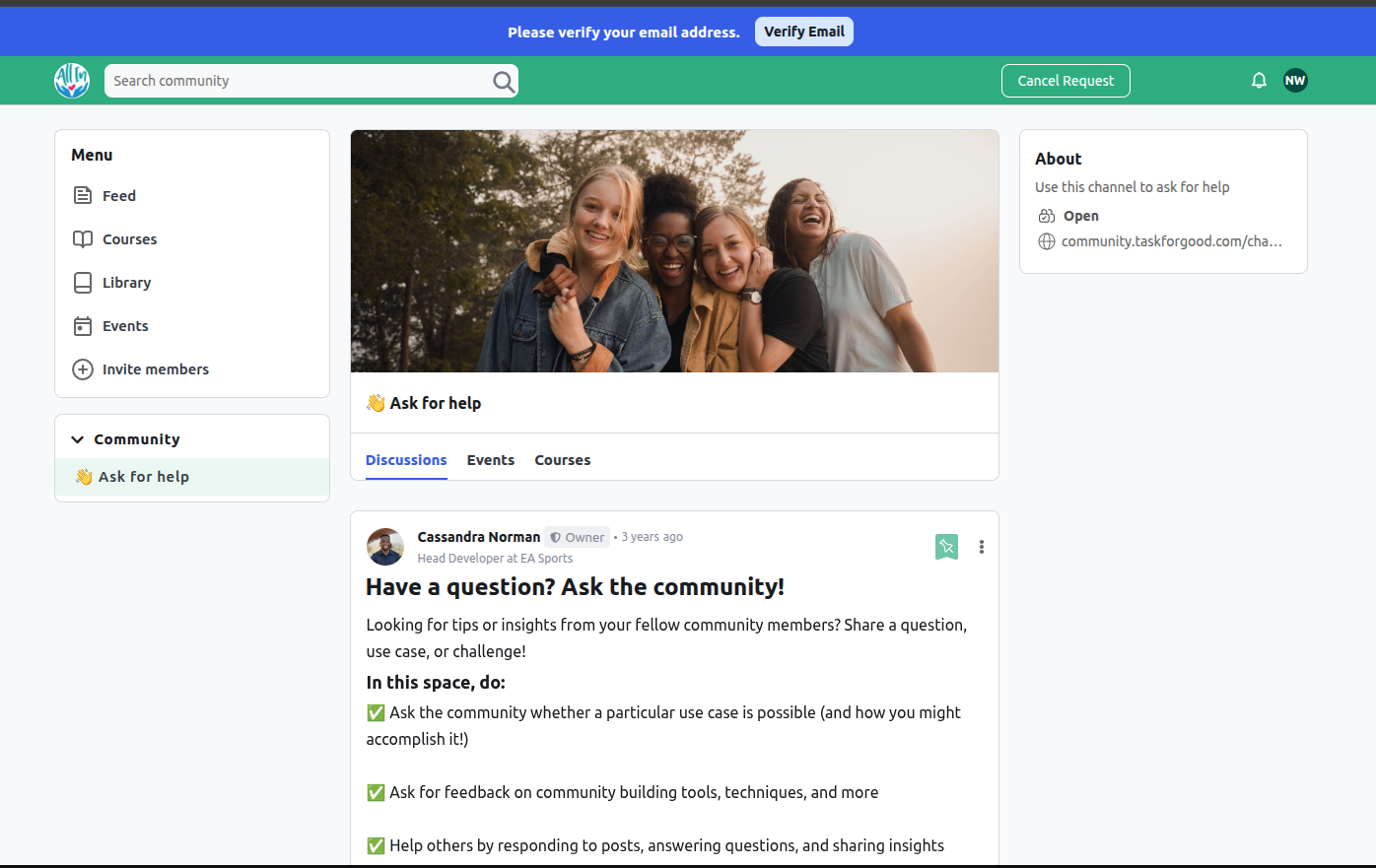The image size is (1376, 868).
Task: Open the post's three-dot options menu
Action: click(x=981, y=547)
